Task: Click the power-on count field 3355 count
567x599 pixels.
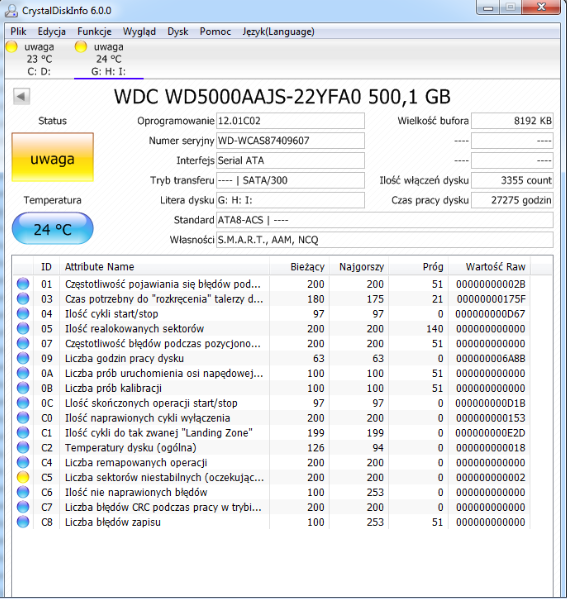Action: click(512, 180)
